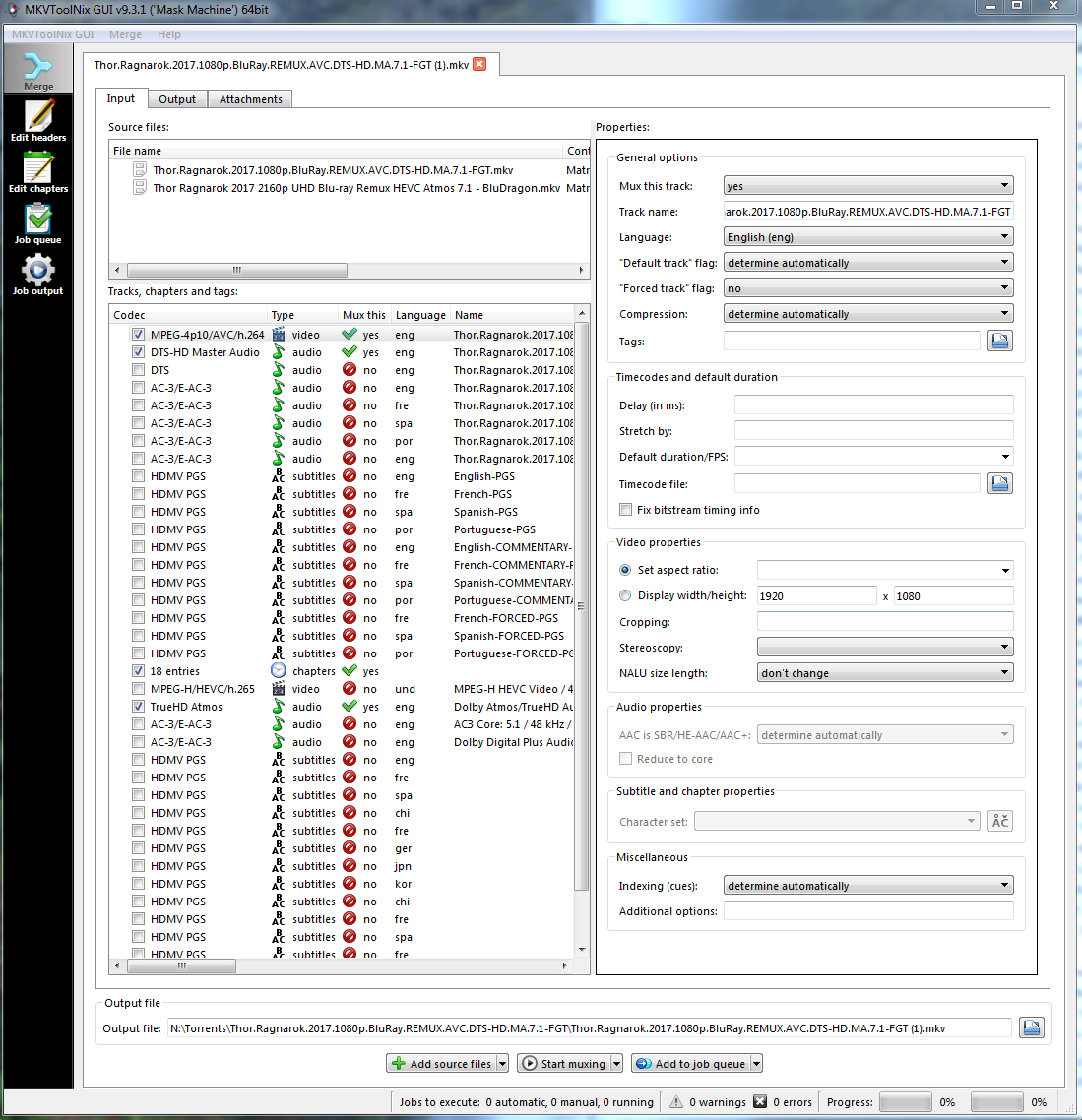Enable the DTS audio track checkbox
Screen dimensions: 1082x1120
(138, 370)
